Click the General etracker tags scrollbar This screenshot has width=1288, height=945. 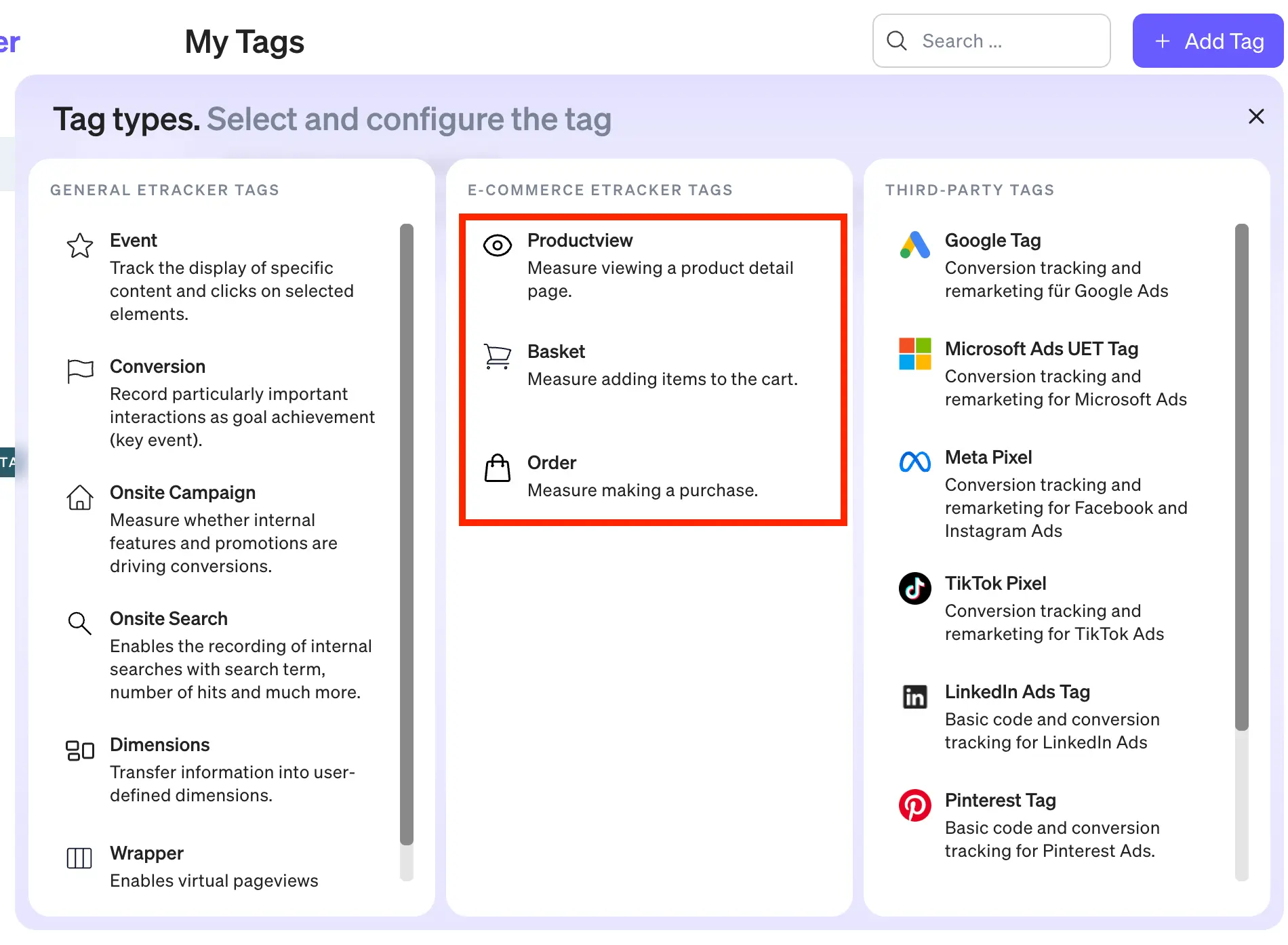pos(407,534)
